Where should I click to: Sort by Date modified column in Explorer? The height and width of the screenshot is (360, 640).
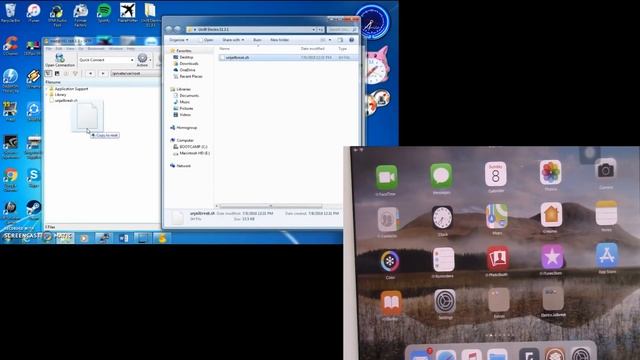coord(313,49)
